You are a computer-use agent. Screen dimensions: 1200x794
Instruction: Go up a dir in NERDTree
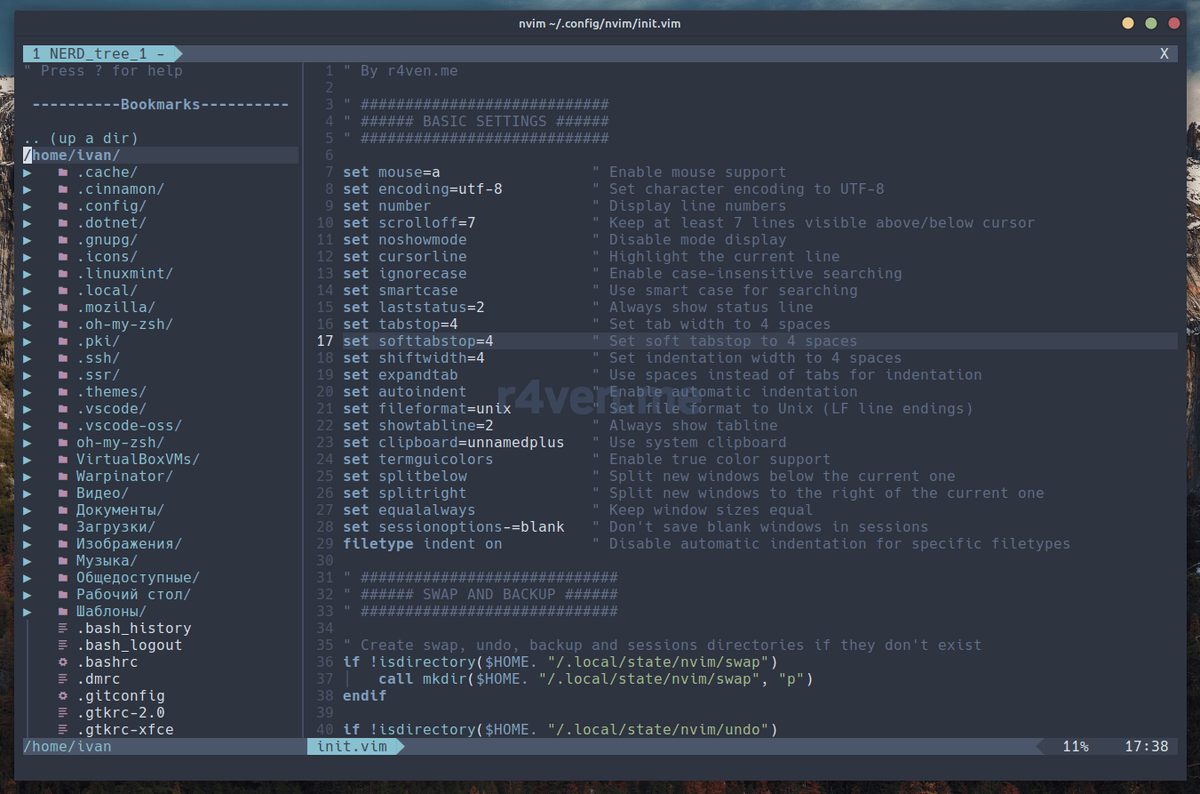tap(81, 138)
